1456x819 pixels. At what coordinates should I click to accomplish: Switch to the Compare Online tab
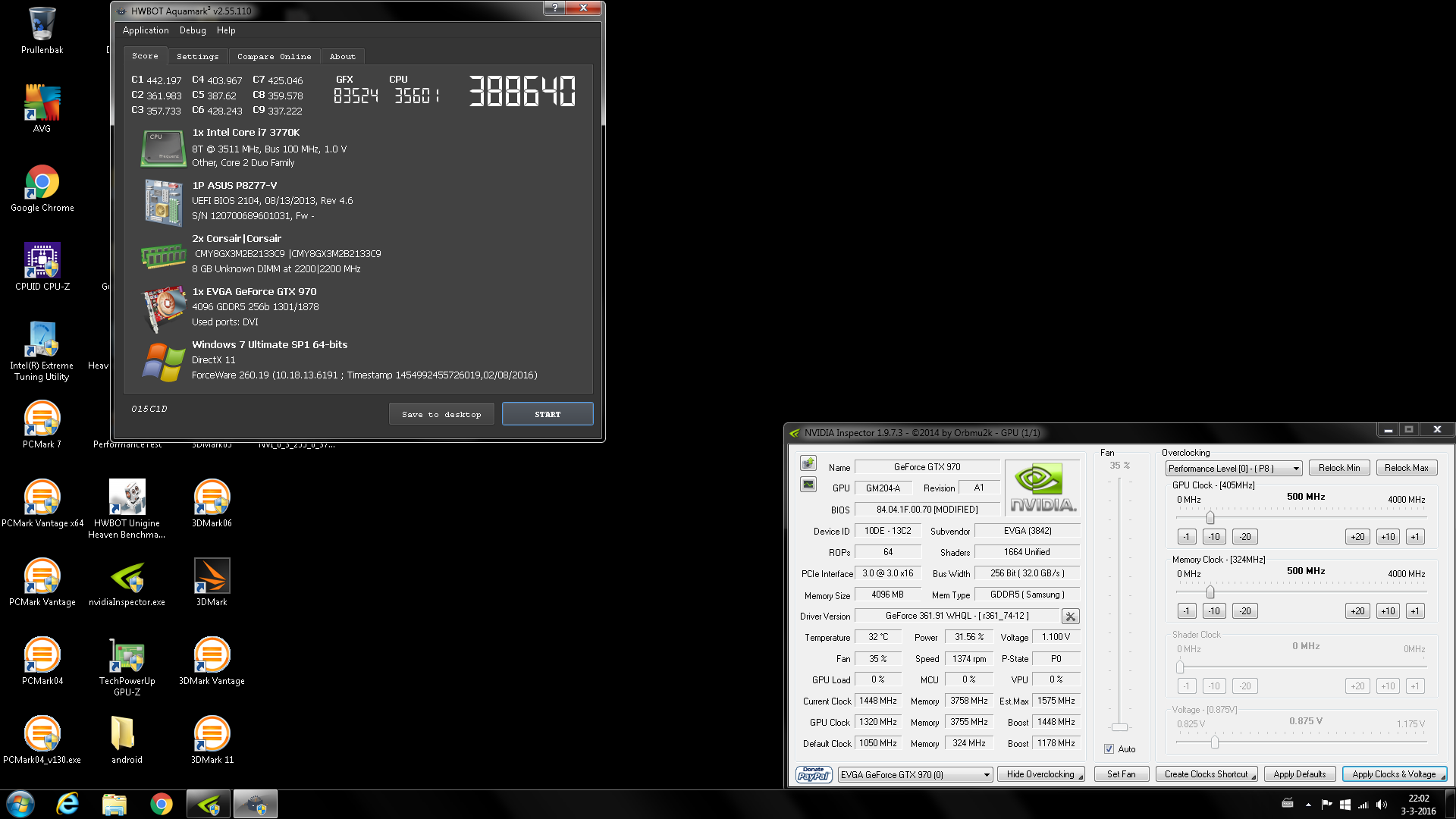(274, 57)
